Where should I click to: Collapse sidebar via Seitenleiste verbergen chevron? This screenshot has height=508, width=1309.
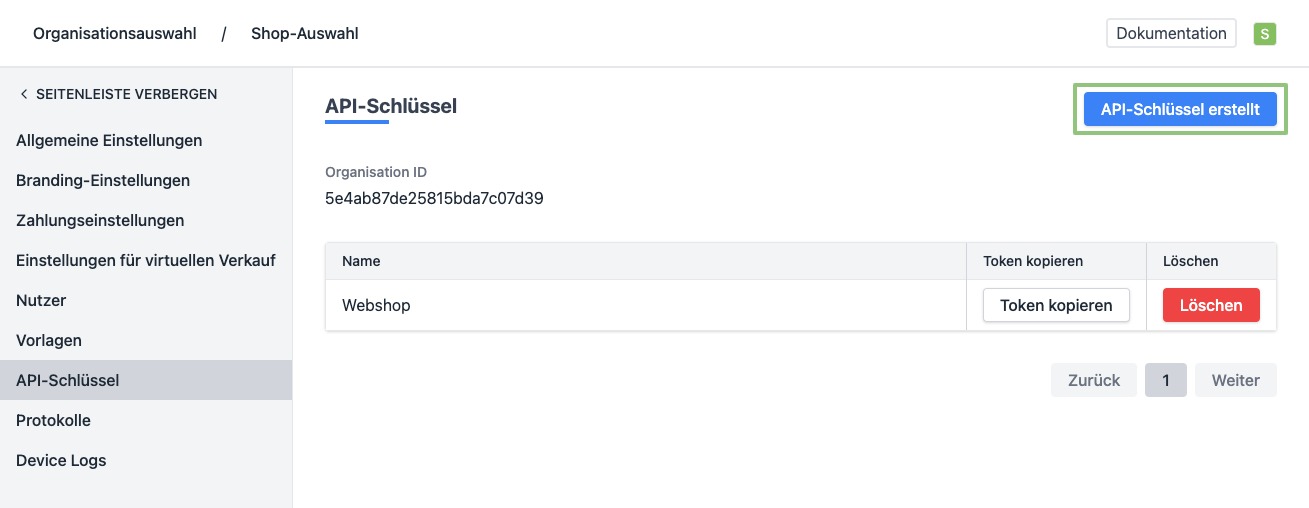tap(24, 94)
